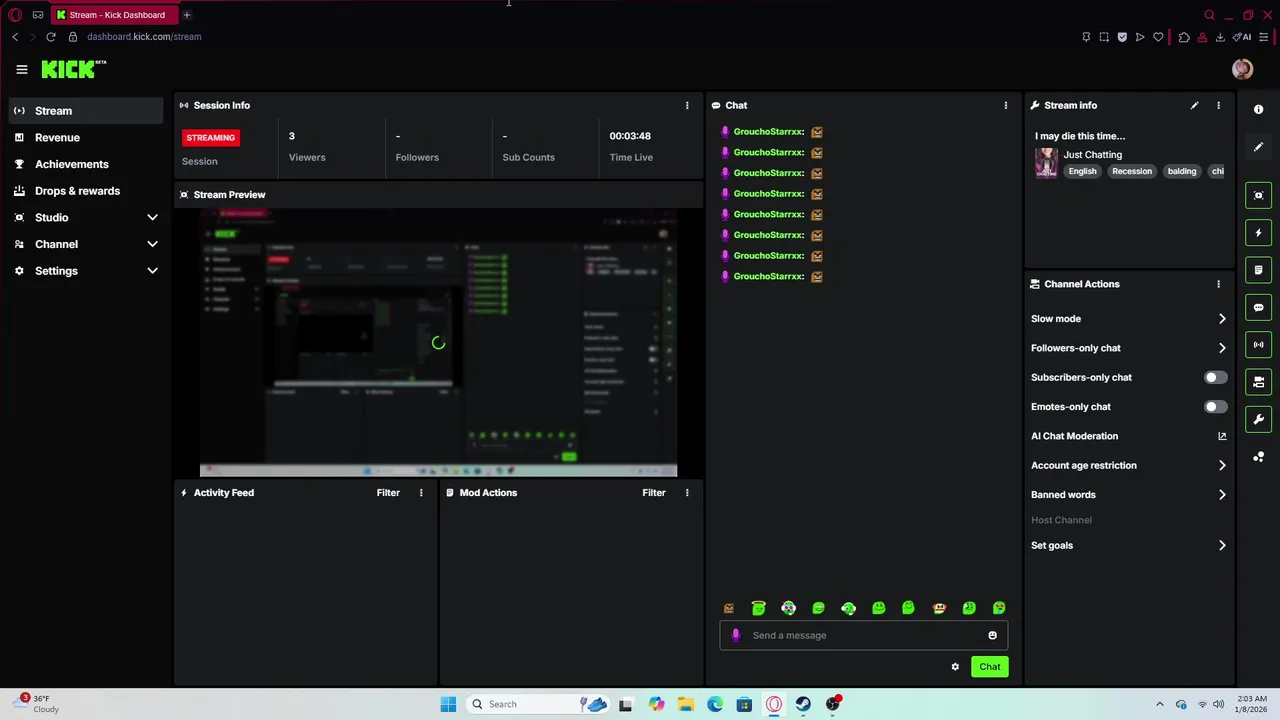Open Mod Actions options menu
Image resolution: width=1280 pixels, height=720 pixels.
pyautogui.click(x=687, y=493)
